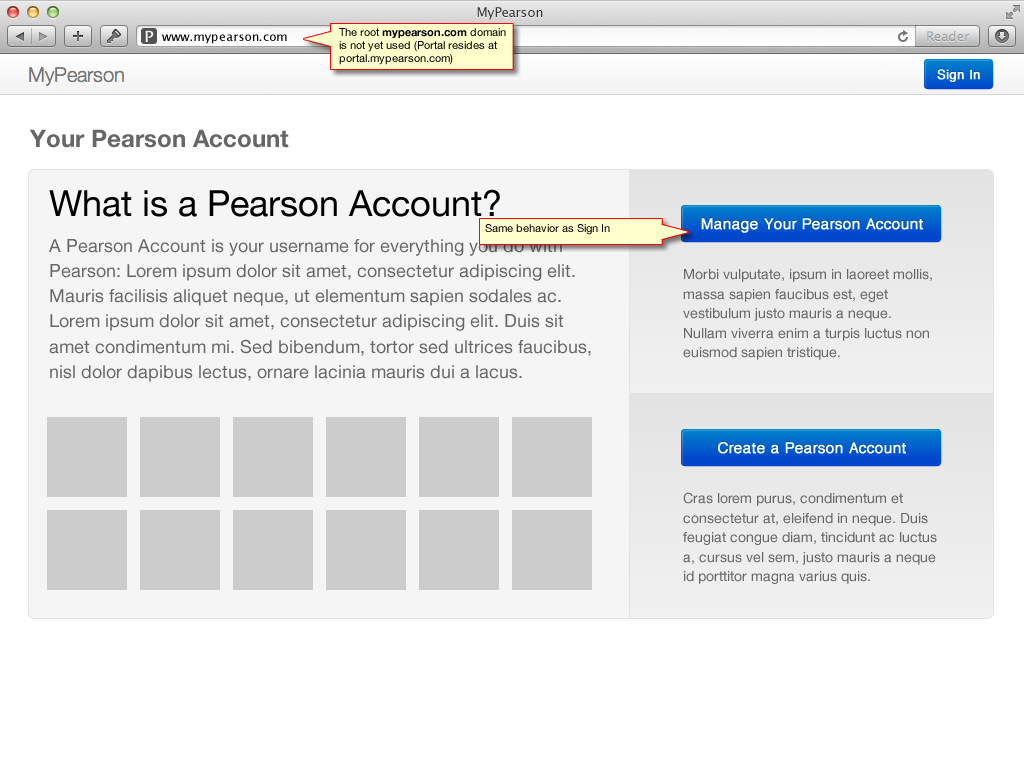Click the paragraph starting 'Cras lorem purus'
The height and width of the screenshot is (768, 1024).
pos(810,537)
